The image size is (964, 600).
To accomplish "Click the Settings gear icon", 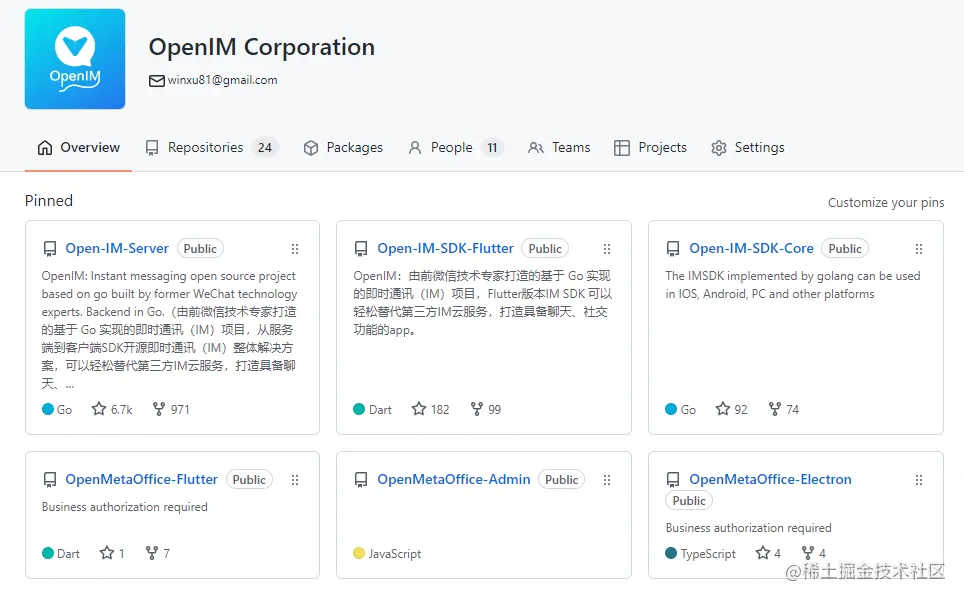I will coord(719,148).
